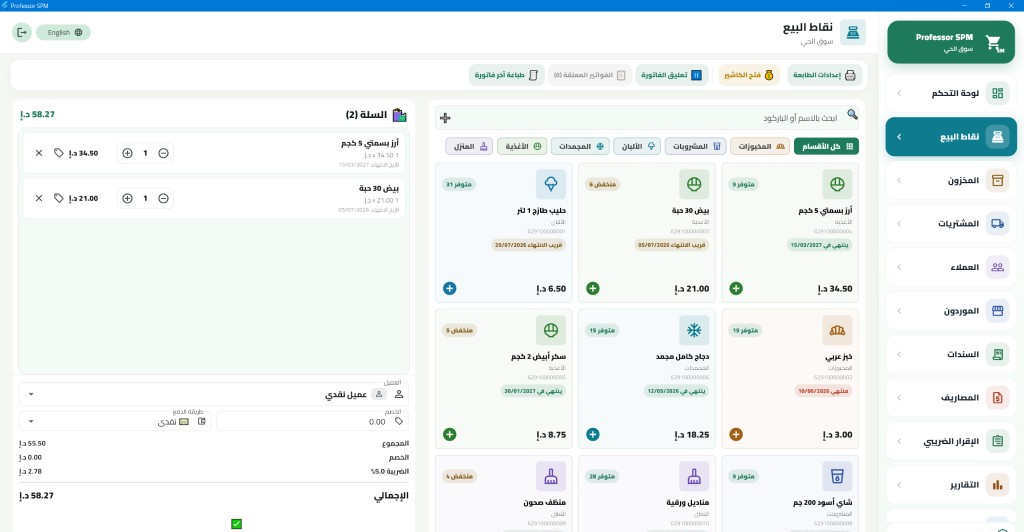The image size is (1024, 532).
Task: Open إعدادات الطابعة printer settings
Action: pyautogui.click(x=824, y=75)
